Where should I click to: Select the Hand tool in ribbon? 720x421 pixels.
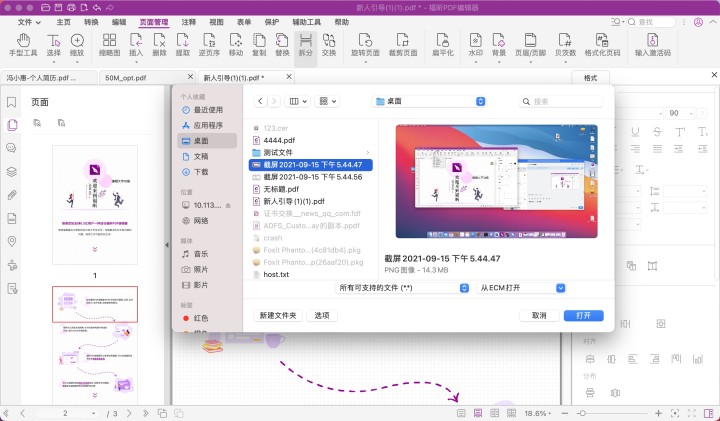pos(22,45)
